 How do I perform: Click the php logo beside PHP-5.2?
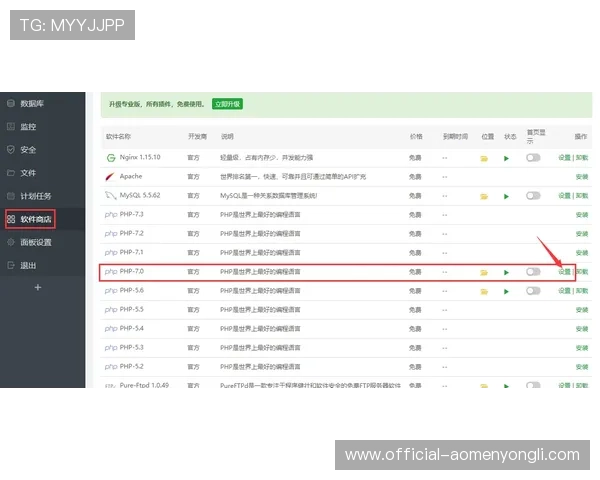111,367
